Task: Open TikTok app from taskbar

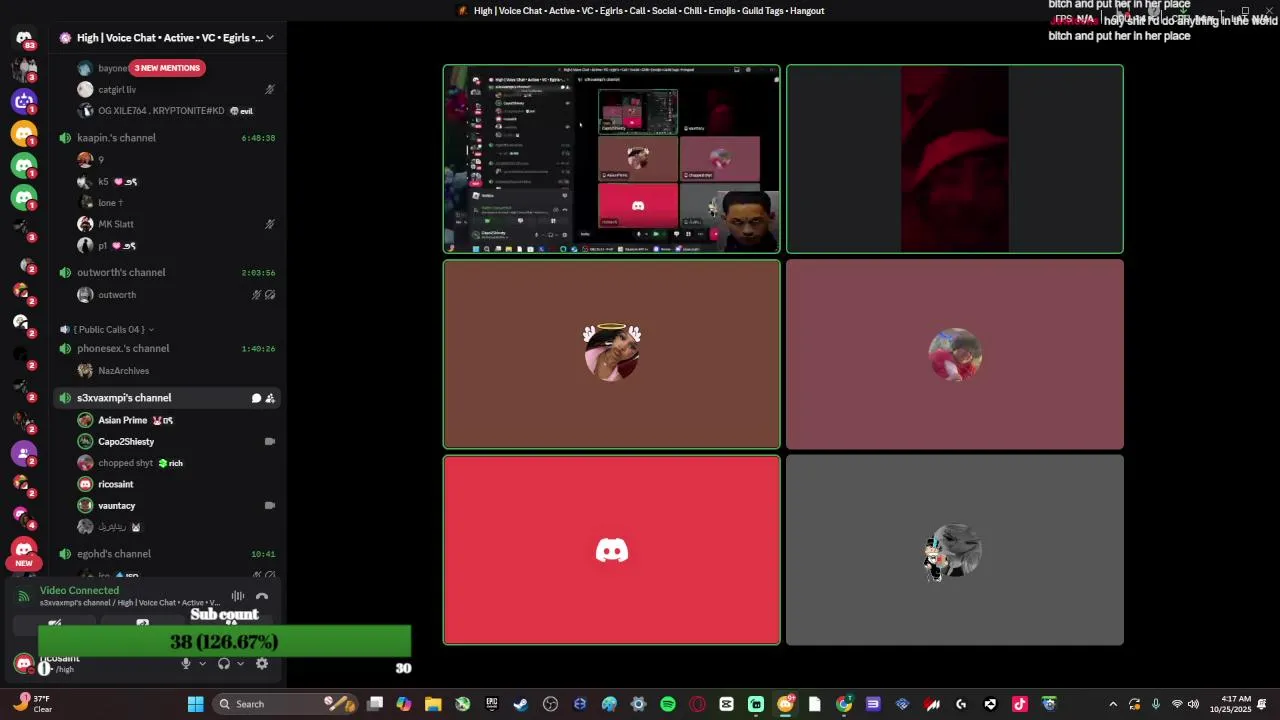Action: click(1019, 704)
